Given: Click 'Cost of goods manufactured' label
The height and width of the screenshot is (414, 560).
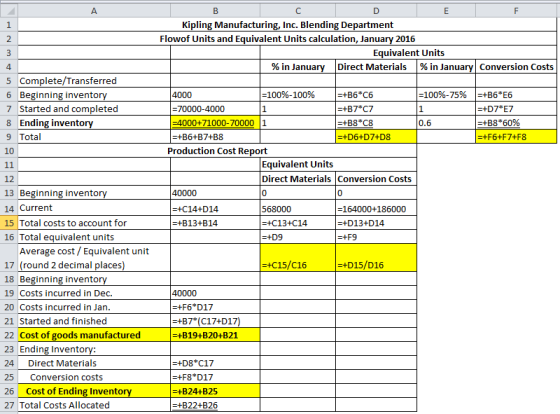Looking at the screenshot, I should [x=94, y=335].
